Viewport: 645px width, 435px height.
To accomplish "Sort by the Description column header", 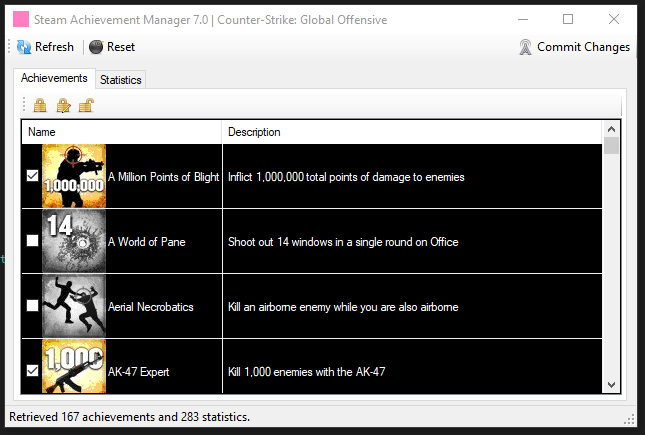I will click(412, 132).
